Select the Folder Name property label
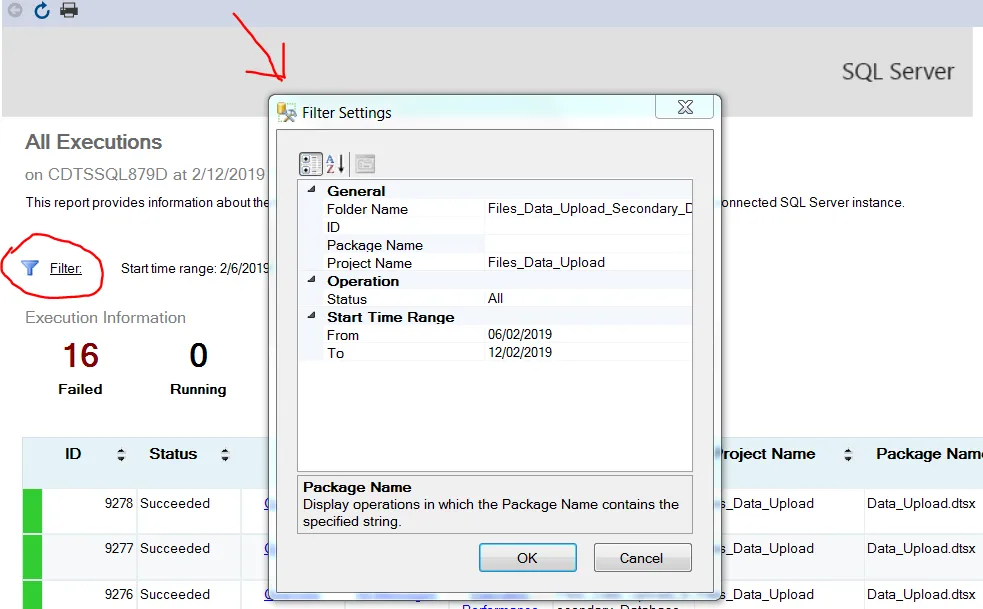Viewport: 983px width, 609px height. point(367,209)
